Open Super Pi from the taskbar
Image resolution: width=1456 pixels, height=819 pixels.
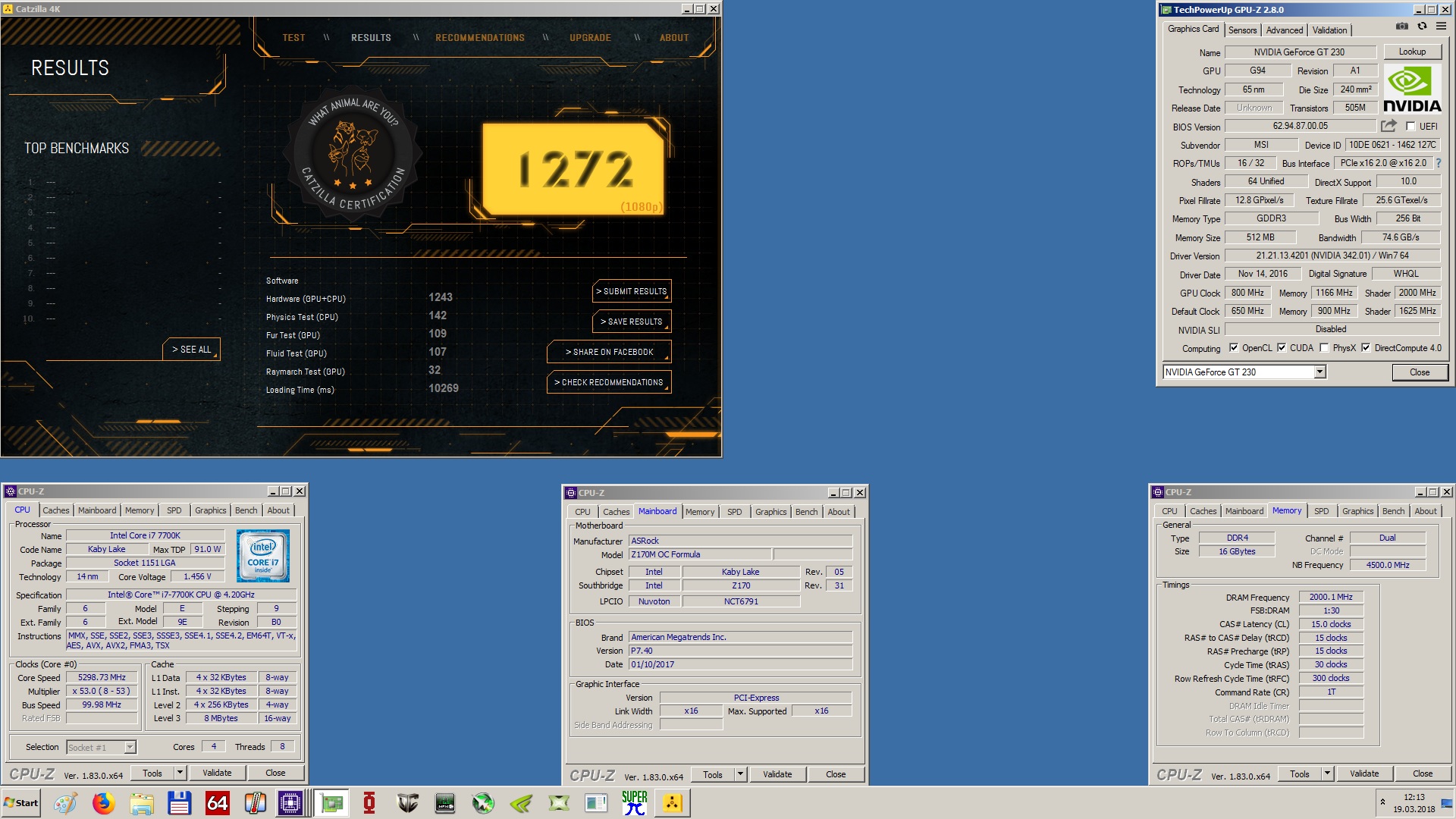point(635,803)
